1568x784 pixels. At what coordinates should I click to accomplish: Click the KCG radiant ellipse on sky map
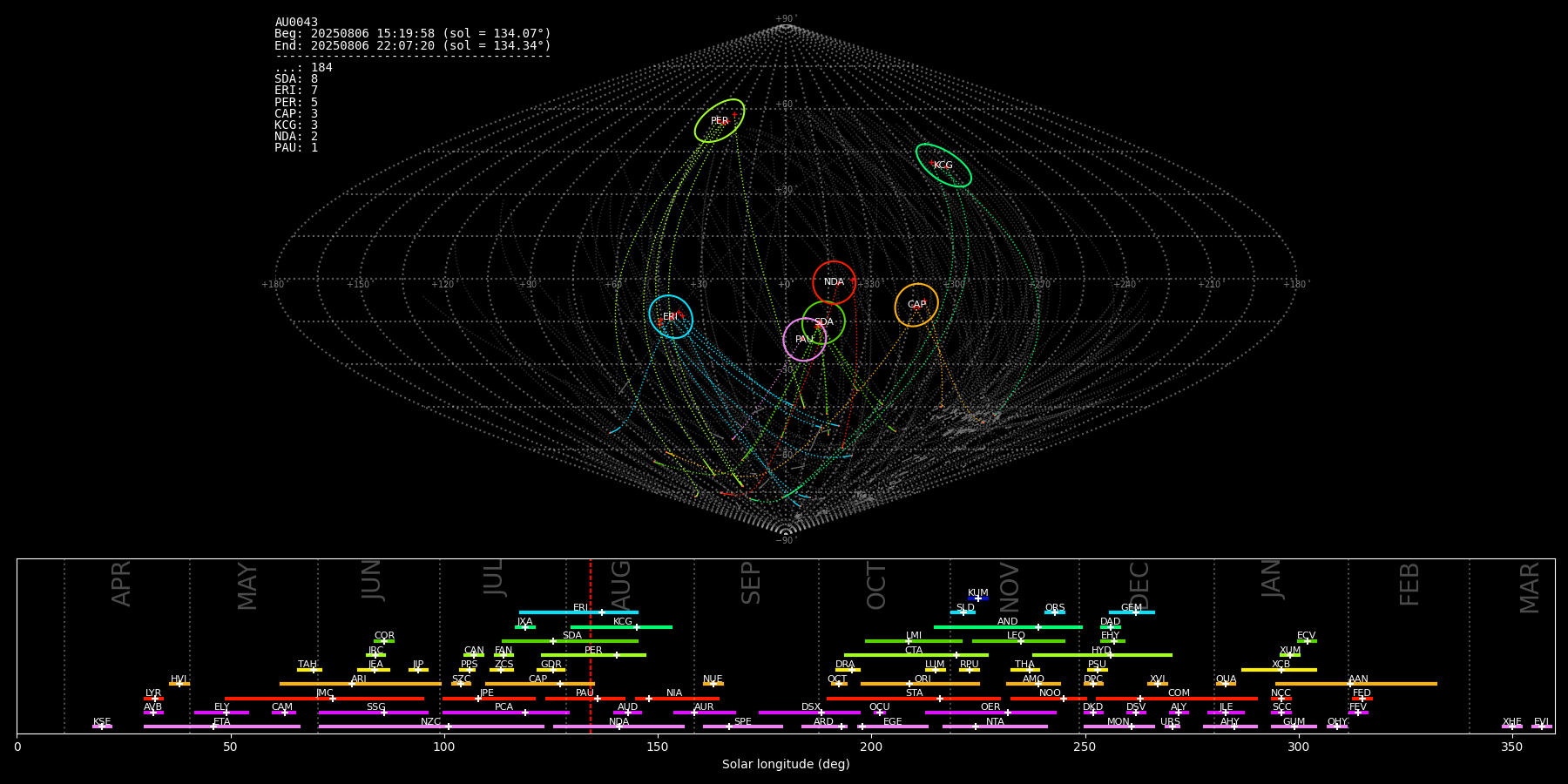[x=943, y=166]
